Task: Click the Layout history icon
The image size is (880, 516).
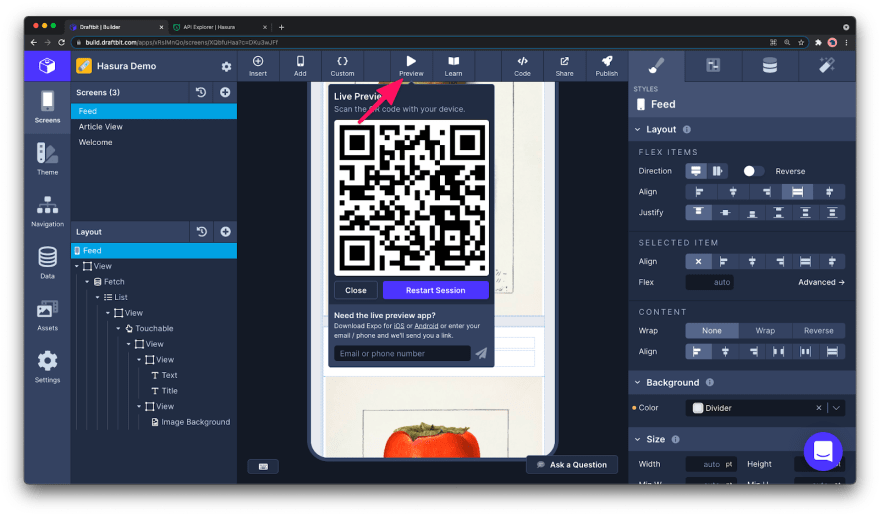Action: pyautogui.click(x=201, y=231)
